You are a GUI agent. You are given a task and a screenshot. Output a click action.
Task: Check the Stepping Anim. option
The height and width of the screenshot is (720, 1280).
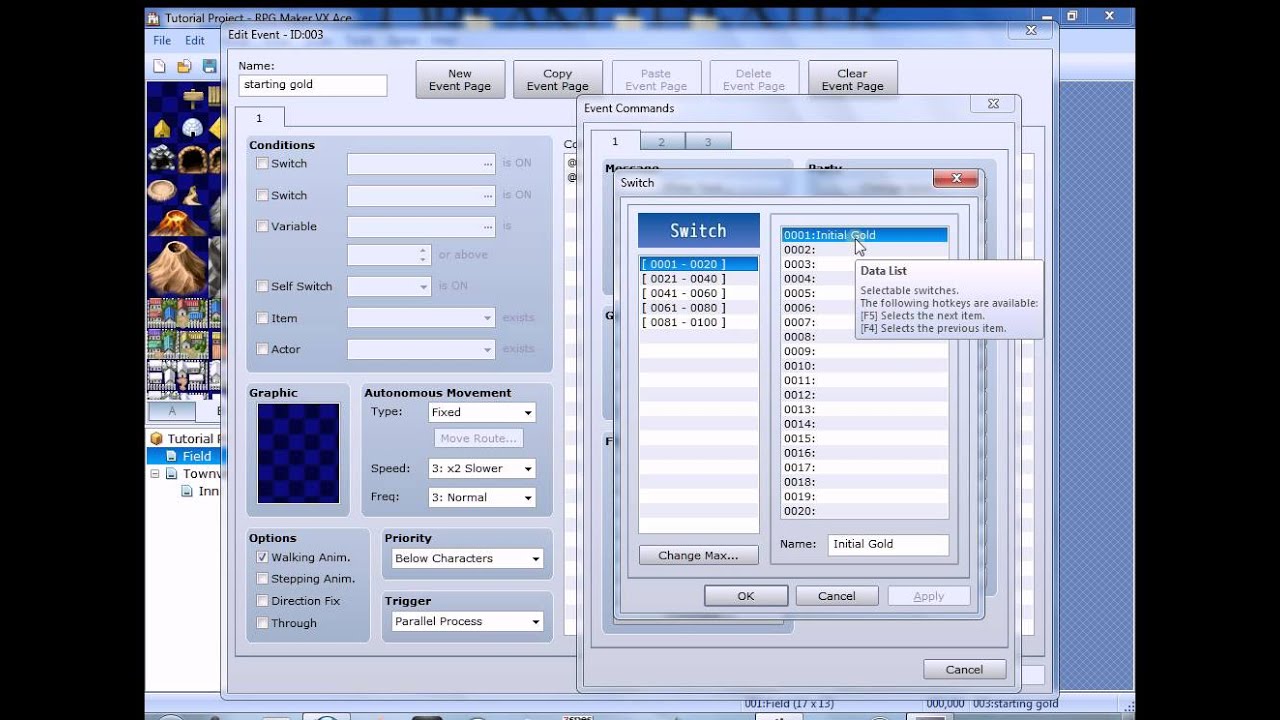tap(262, 579)
